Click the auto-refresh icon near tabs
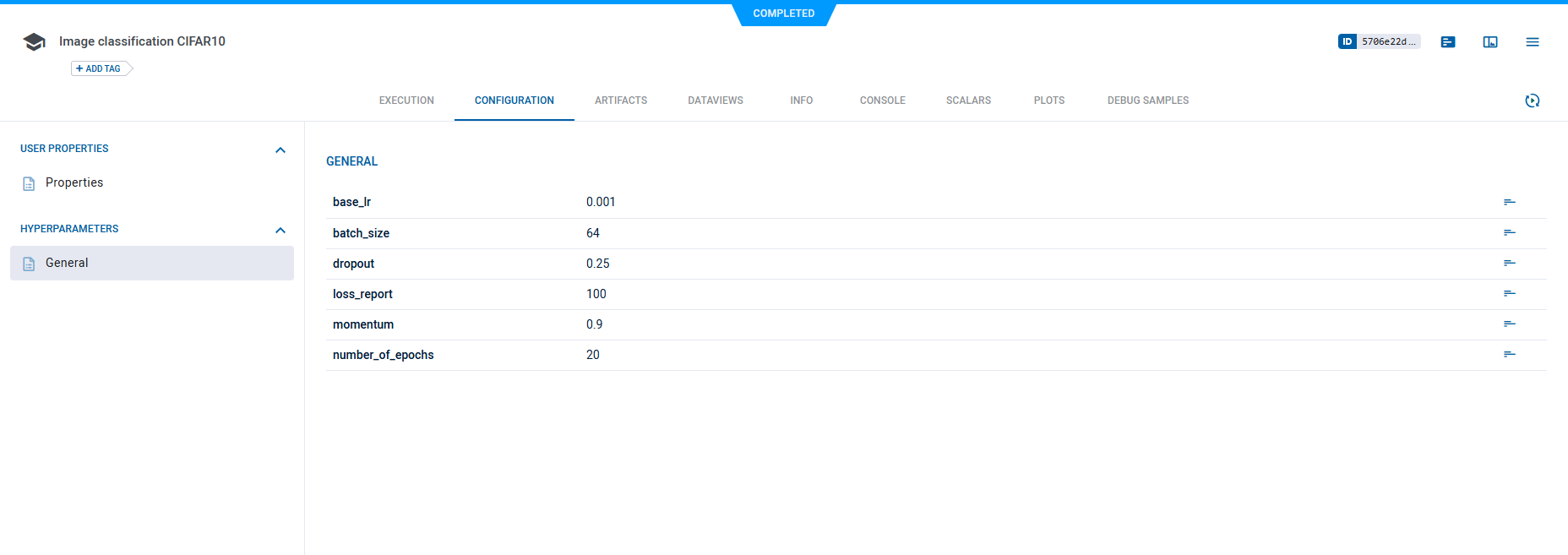Image resolution: width=1568 pixels, height=555 pixels. [1533, 101]
